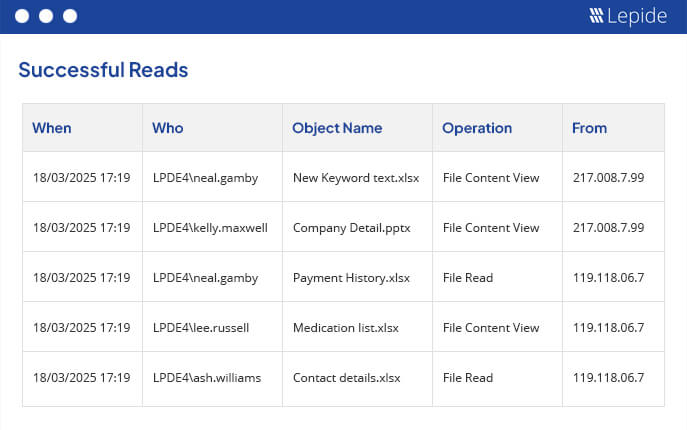Image resolution: width=687 pixels, height=430 pixels.
Task: Sort by the When column header
Action: point(52,128)
